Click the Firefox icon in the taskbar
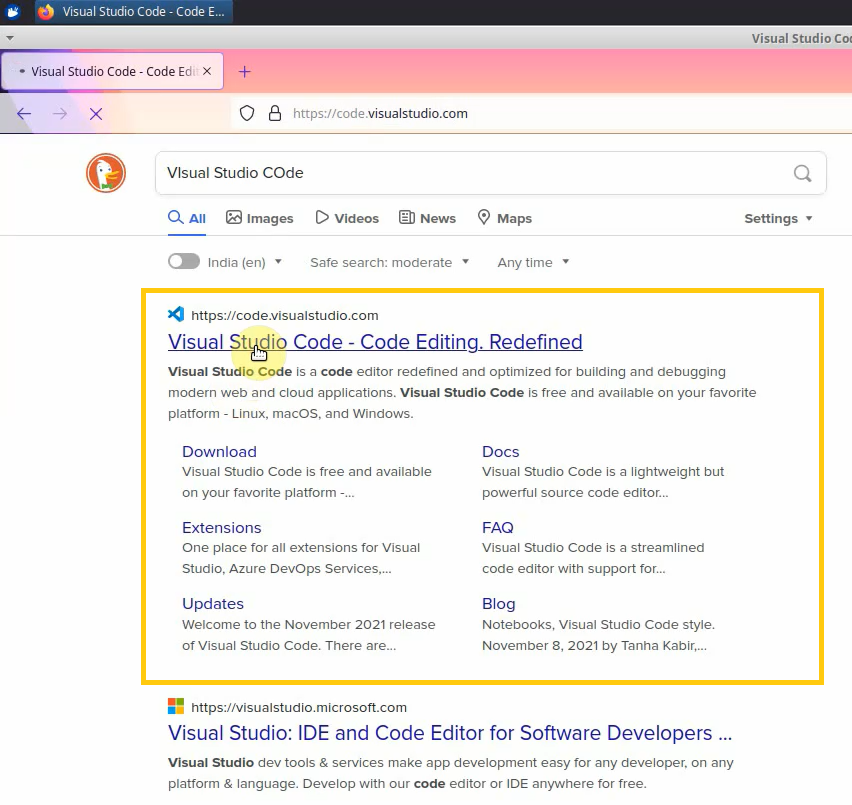The image size is (852, 805). point(45,12)
